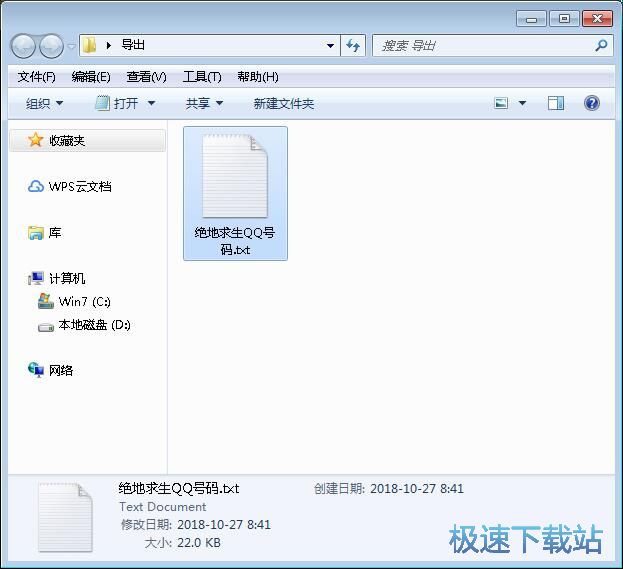This screenshot has width=623, height=569.
Task: Click the 大小: 22.0 KB entry
Action: [x=182, y=543]
